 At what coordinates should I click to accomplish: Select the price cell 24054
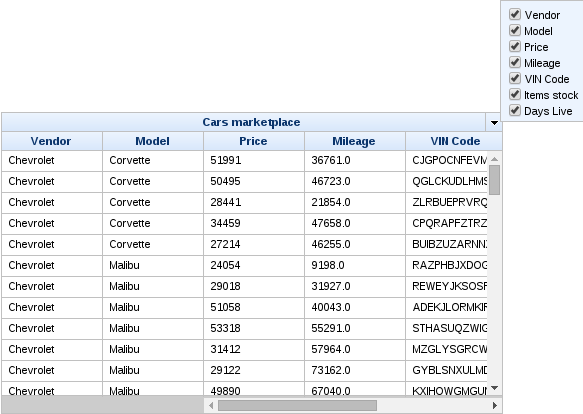coord(254,266)
